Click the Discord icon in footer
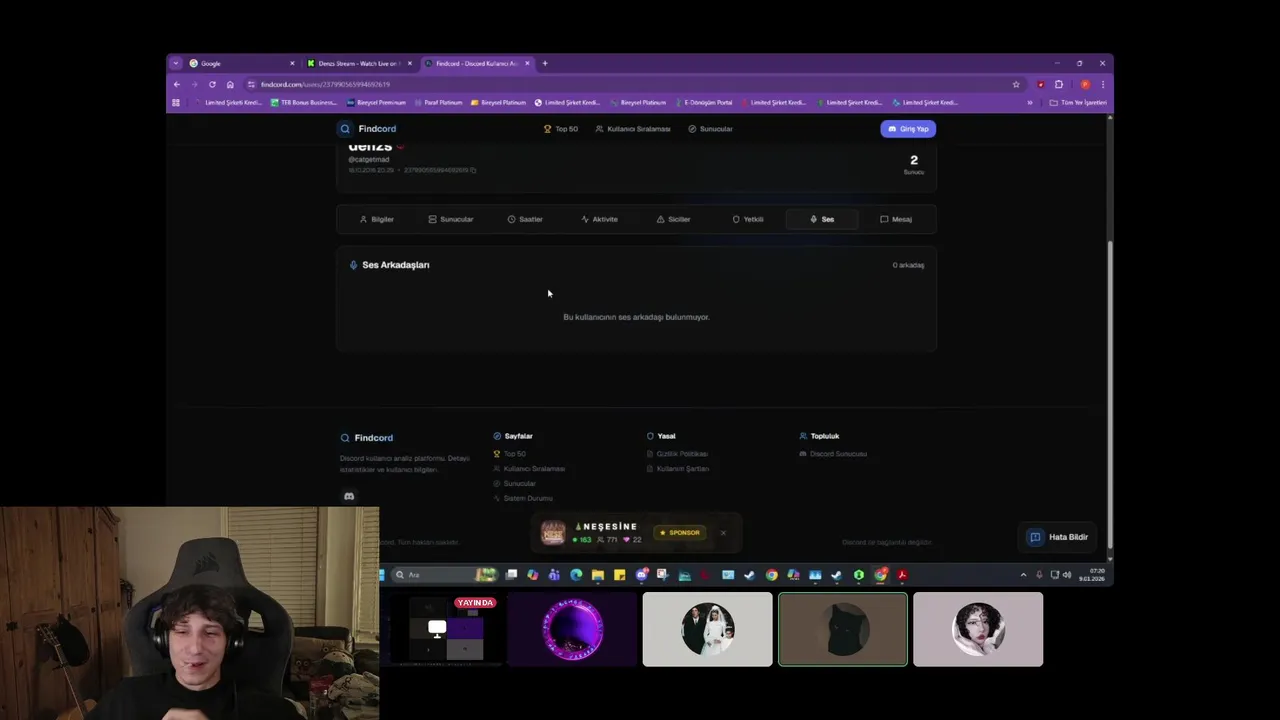The width and height of the screenshot is (1280, 720). [349, 496]
